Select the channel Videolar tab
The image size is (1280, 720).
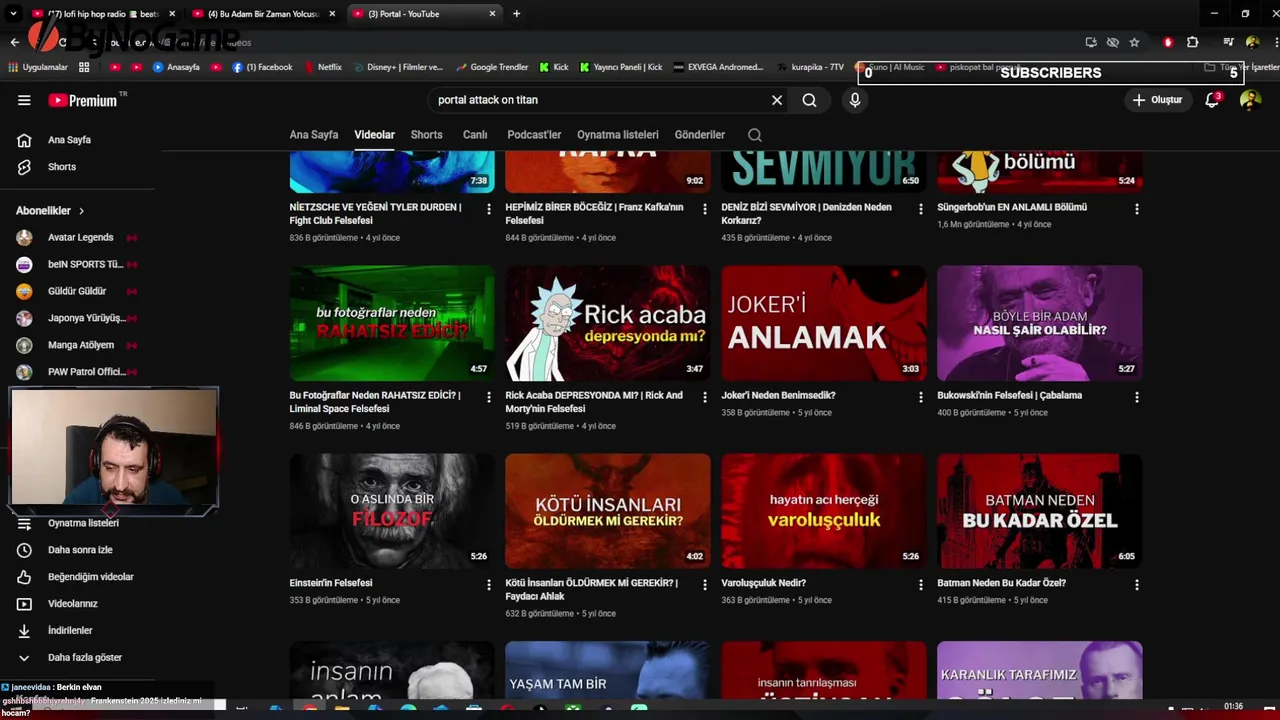[x=374, y=135]
